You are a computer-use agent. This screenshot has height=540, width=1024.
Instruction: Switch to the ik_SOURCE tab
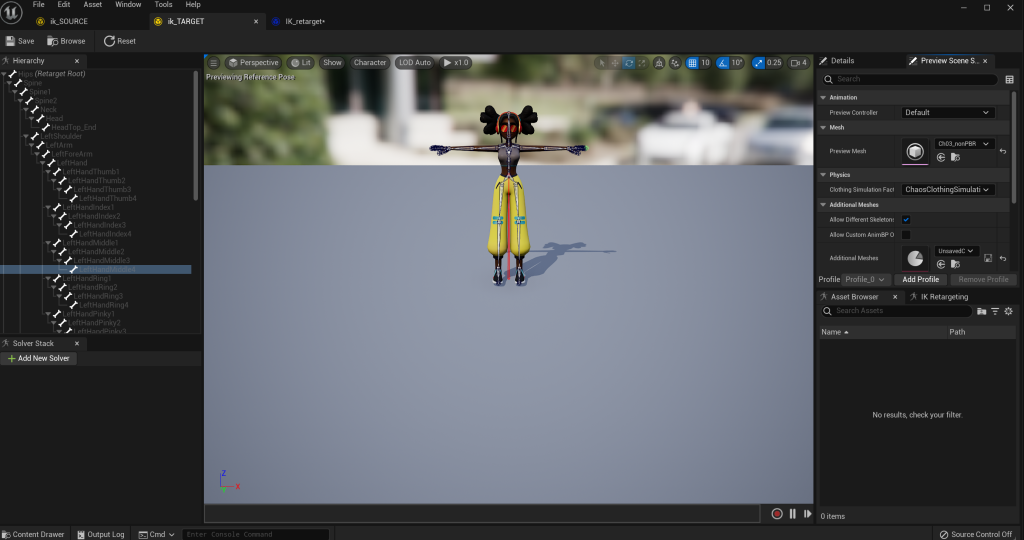[69, 22]
